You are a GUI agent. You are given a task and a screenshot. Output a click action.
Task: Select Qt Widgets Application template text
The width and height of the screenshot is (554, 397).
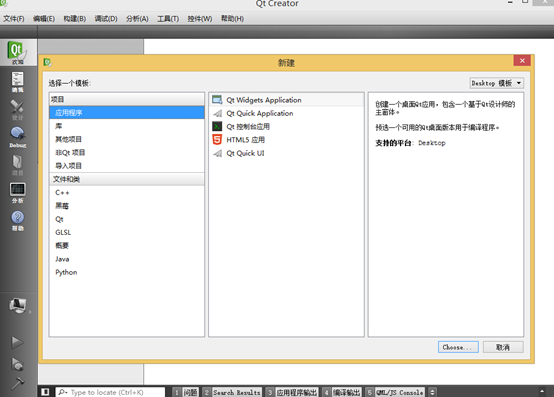[x=264, y=100]
